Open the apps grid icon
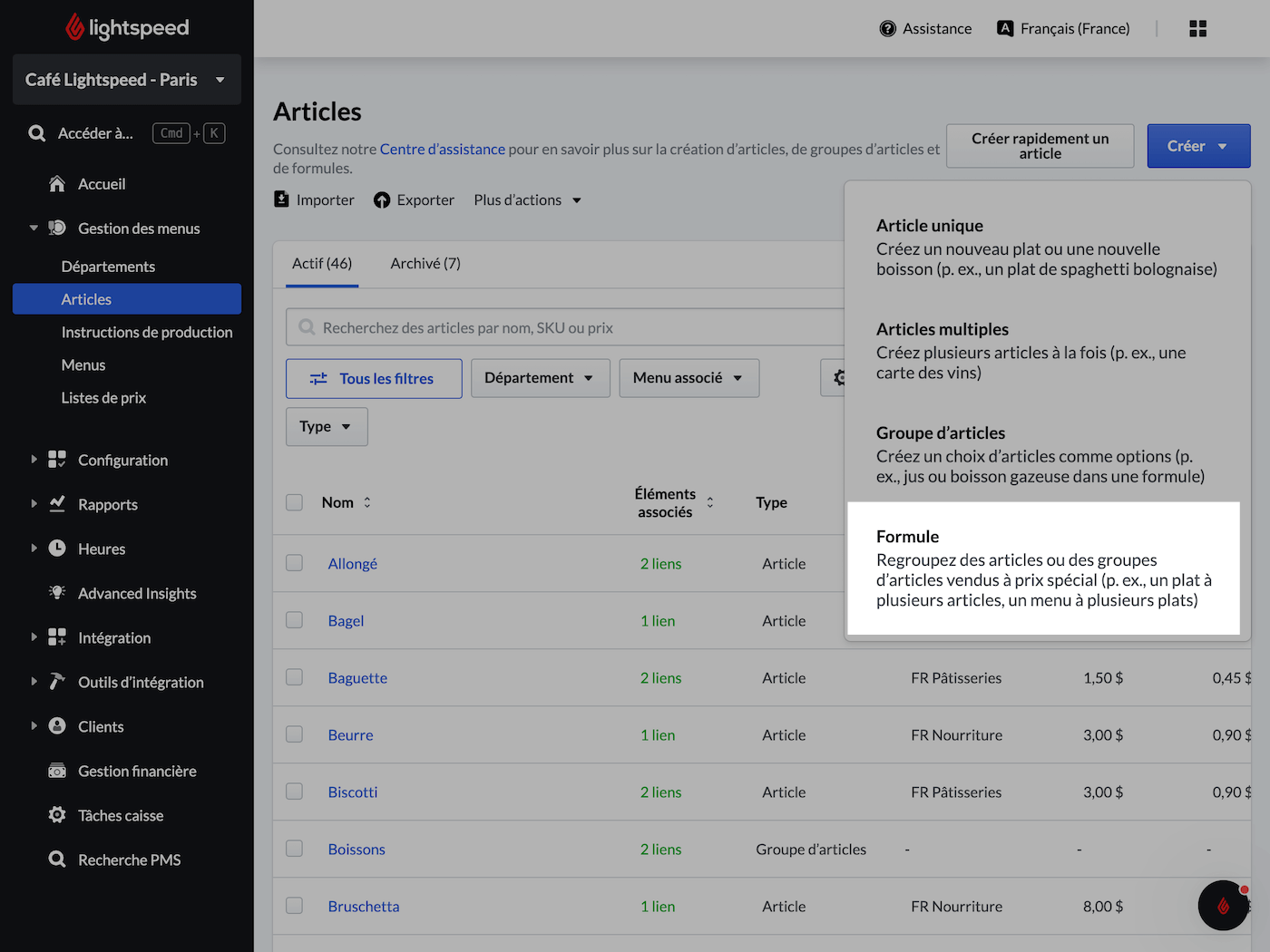Screen dimensions: 1270x952 coord(1197,29)
